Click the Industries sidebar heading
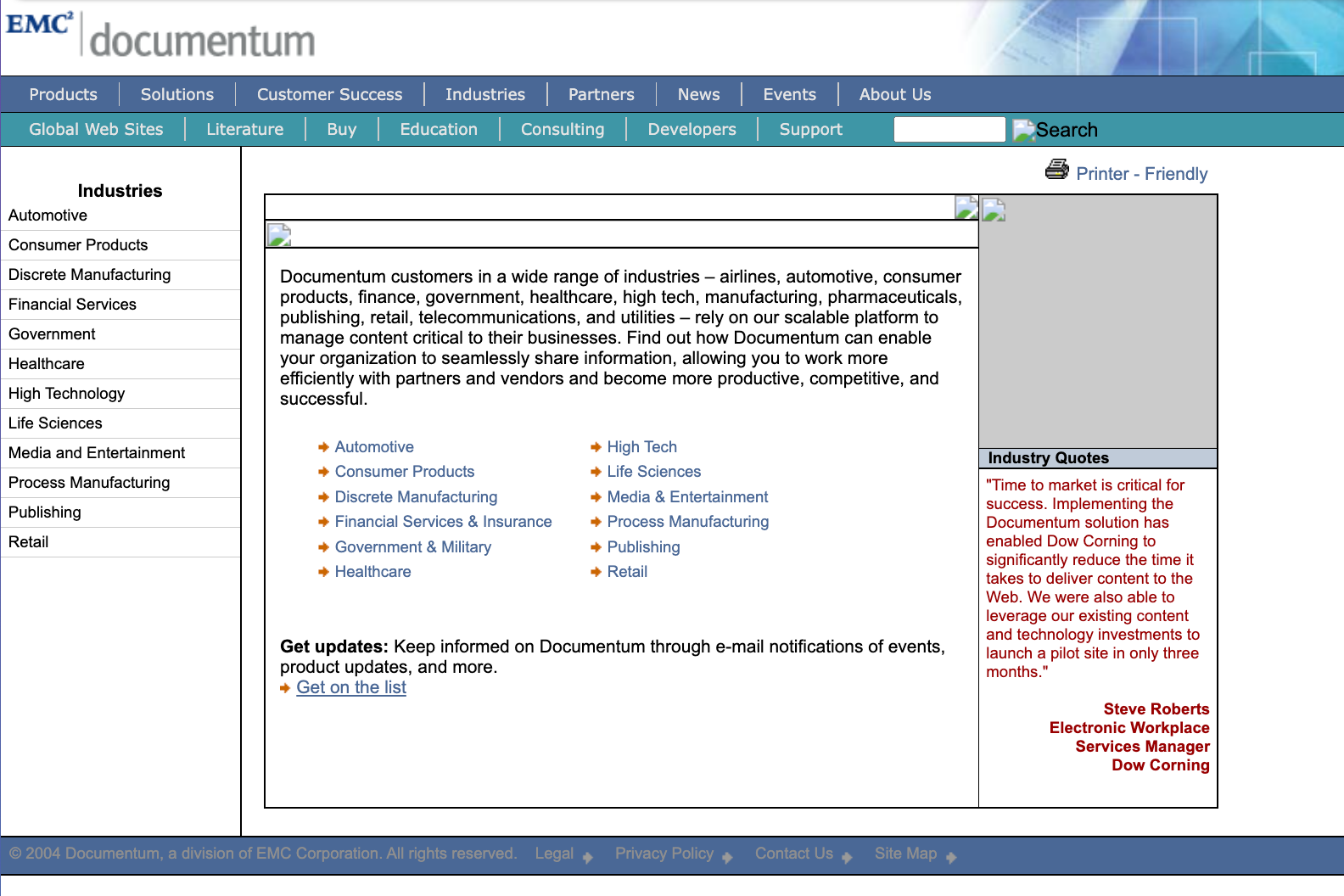The height and width of the screenshot is (896, 1344). pos(120,191)
